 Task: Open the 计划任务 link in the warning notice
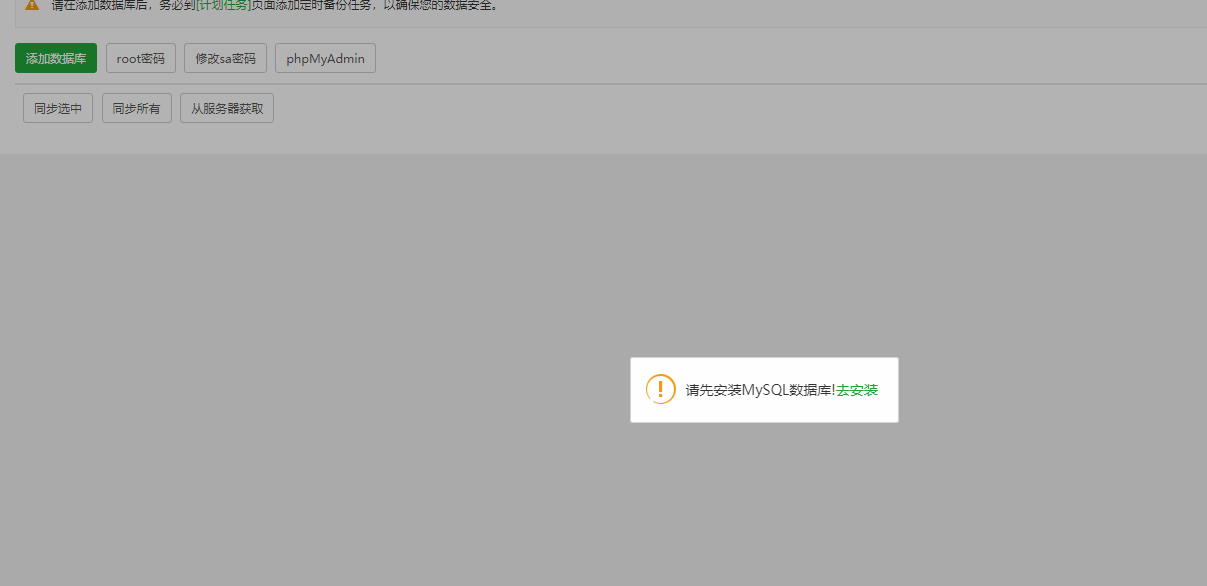coord(223,5)
